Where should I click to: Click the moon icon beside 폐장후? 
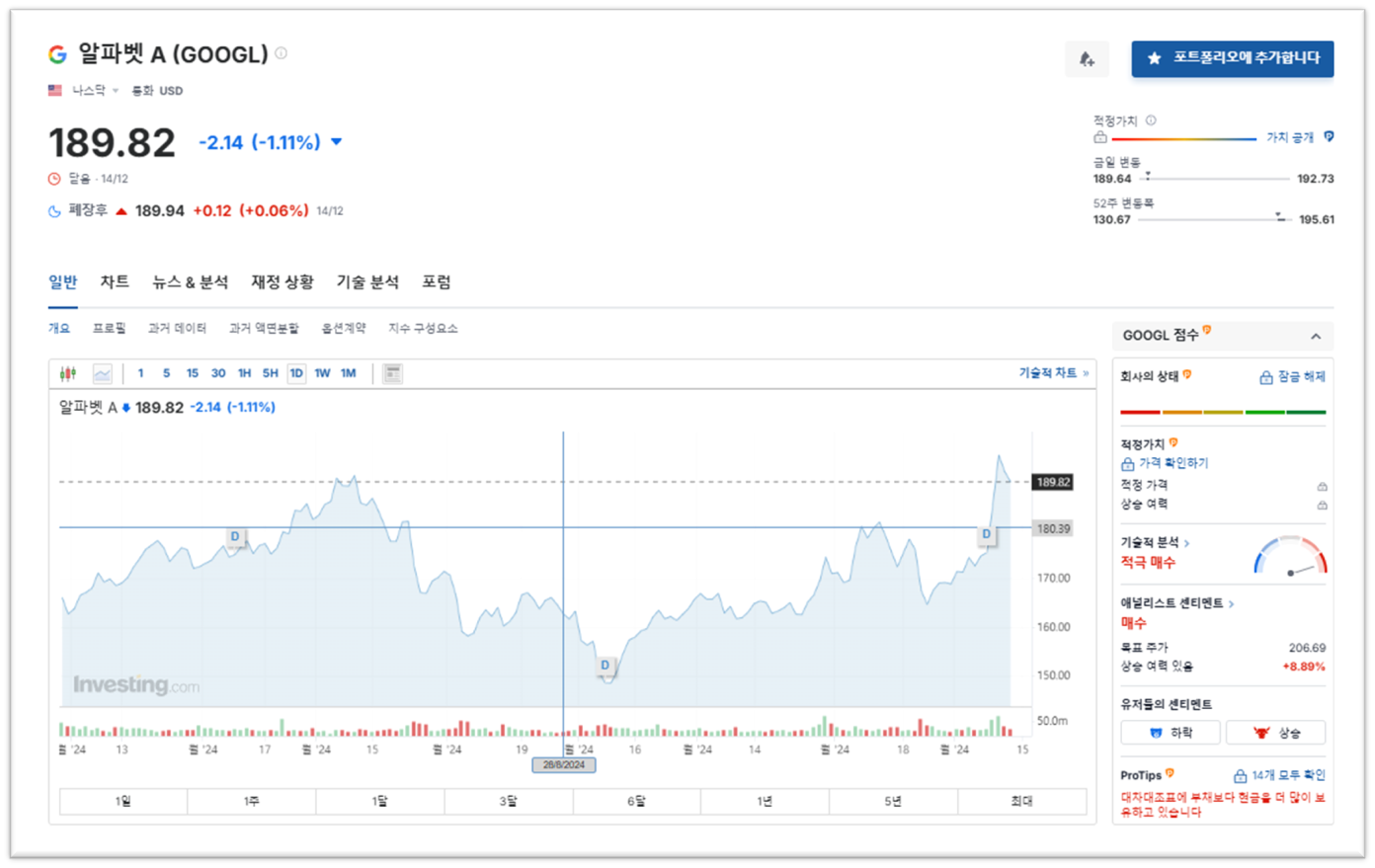click(54, 210)
